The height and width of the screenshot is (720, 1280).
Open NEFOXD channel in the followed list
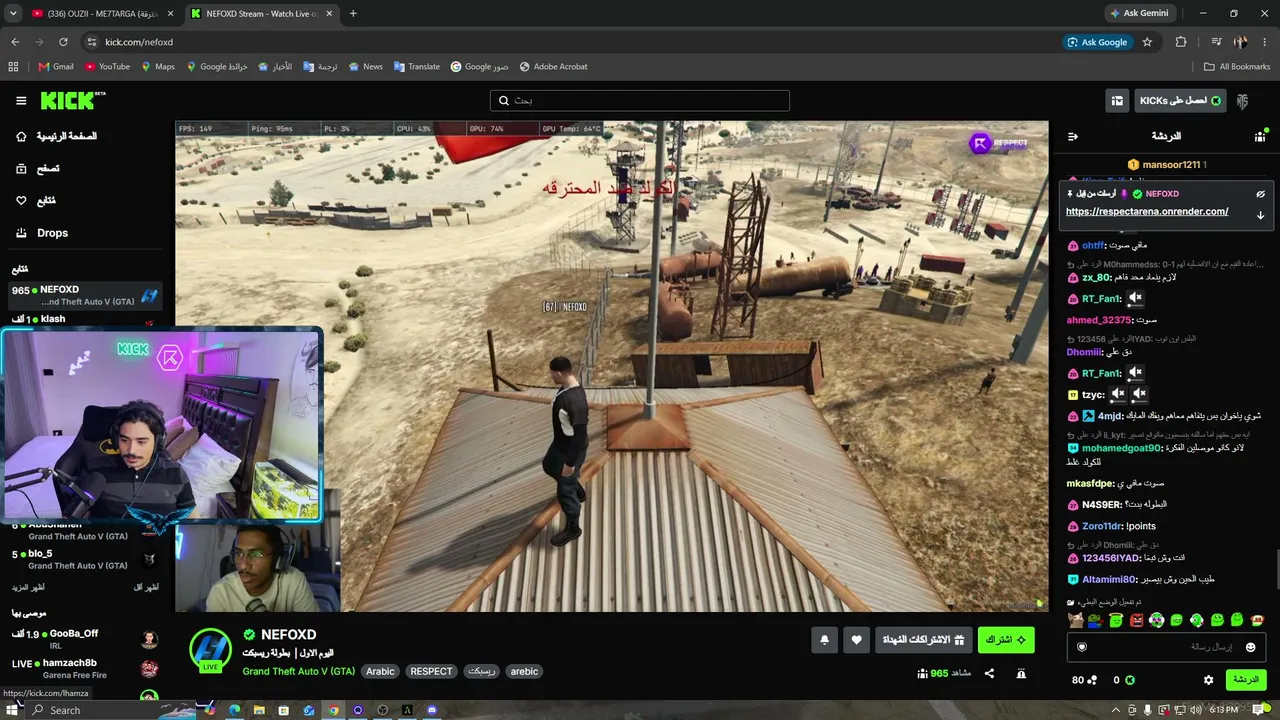pyautogui.click(x=85, y=295)
